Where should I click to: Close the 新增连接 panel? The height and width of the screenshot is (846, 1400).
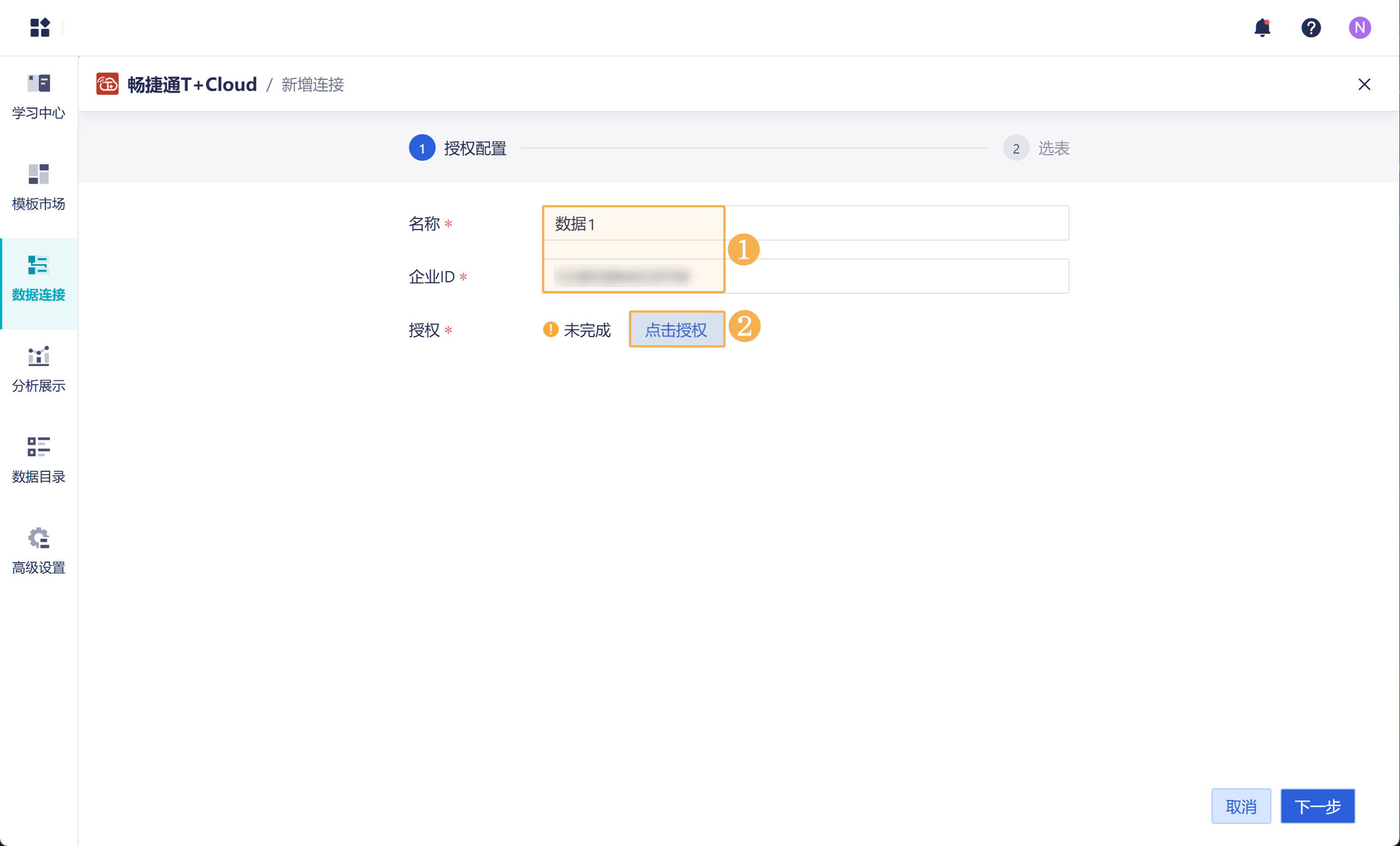(1363, 84)
